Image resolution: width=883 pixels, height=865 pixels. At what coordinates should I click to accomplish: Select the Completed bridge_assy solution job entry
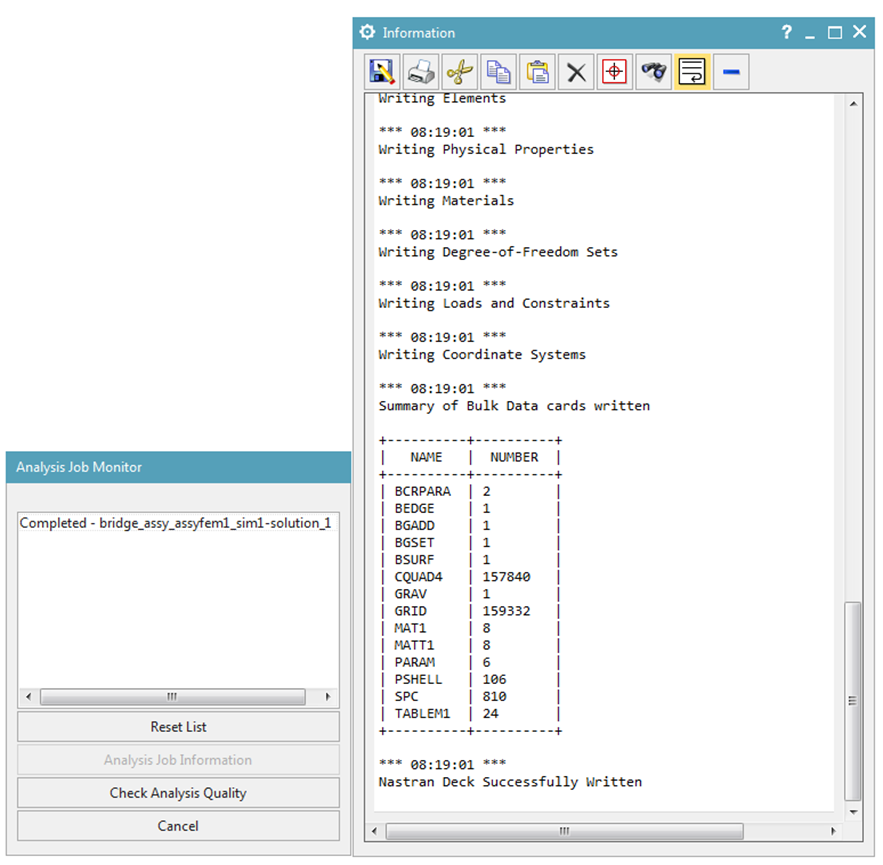tap(176, 523)
